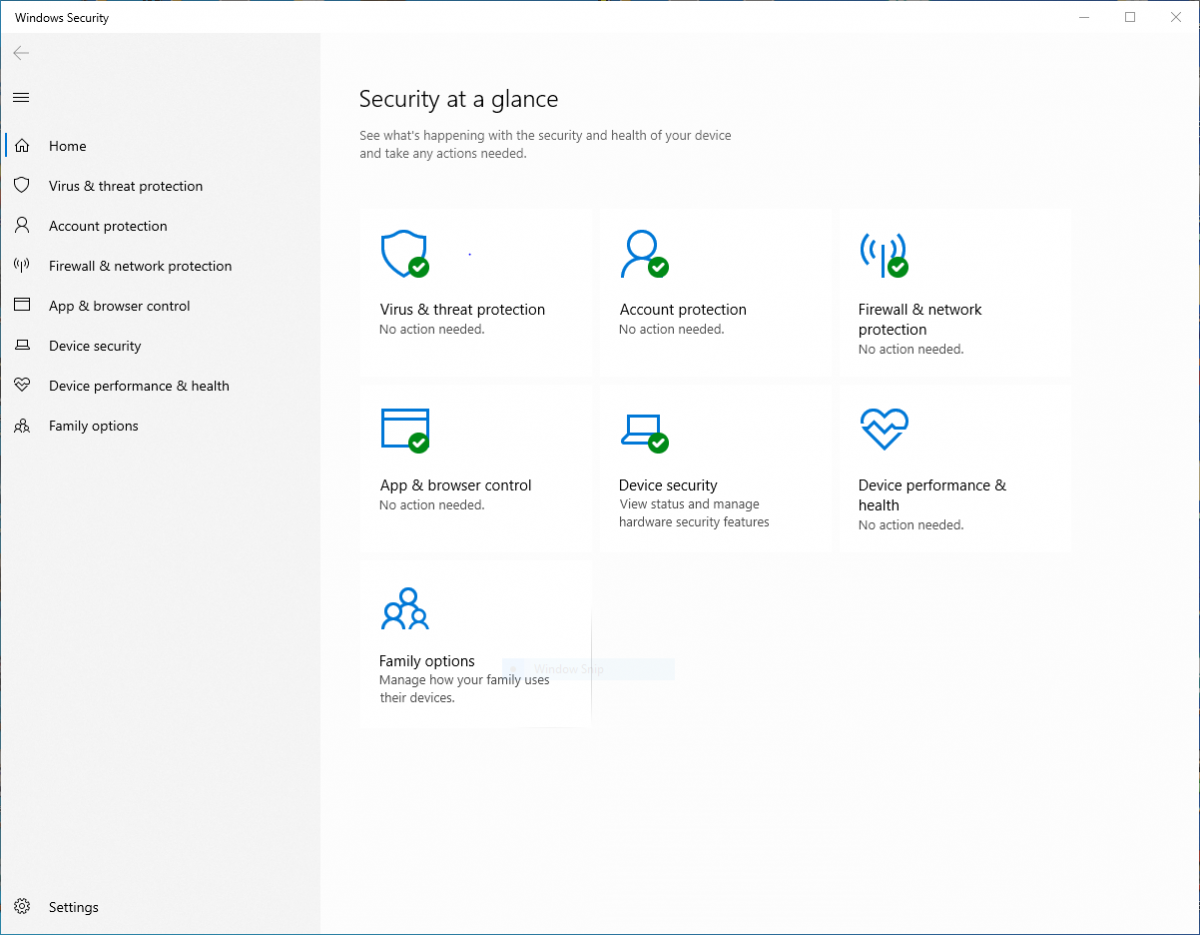Open the Device performance & health heart tile icon
The image size is (1200, 935).
tap(884, 429)
